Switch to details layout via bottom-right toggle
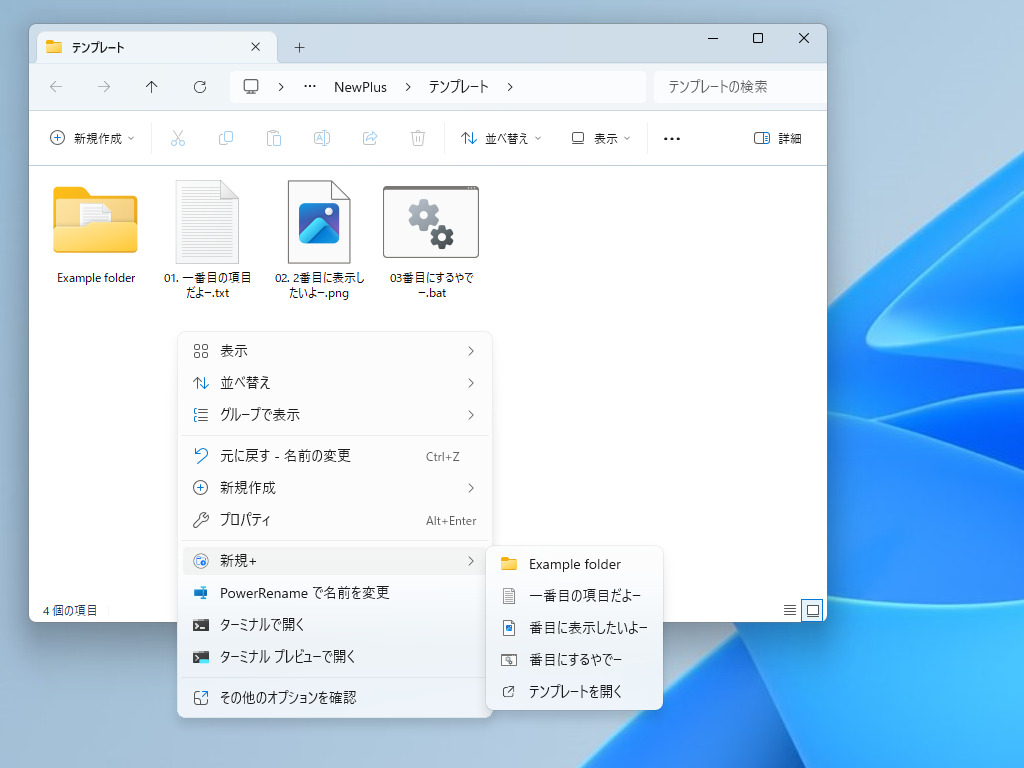Image resolution: width=1024 pixels, height=768 pixels. pos(789,609)
